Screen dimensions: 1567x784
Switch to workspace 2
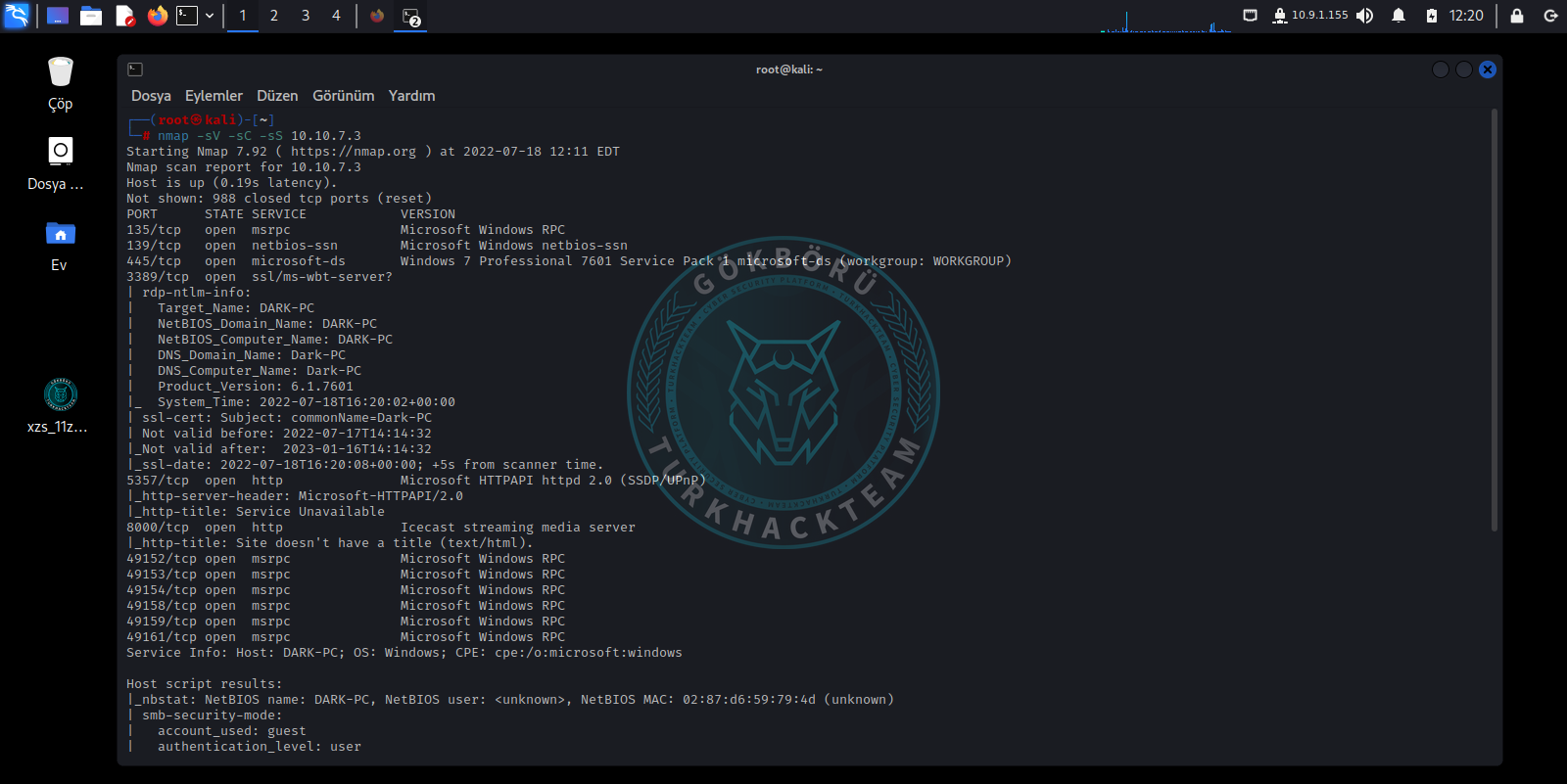(274, 16)
